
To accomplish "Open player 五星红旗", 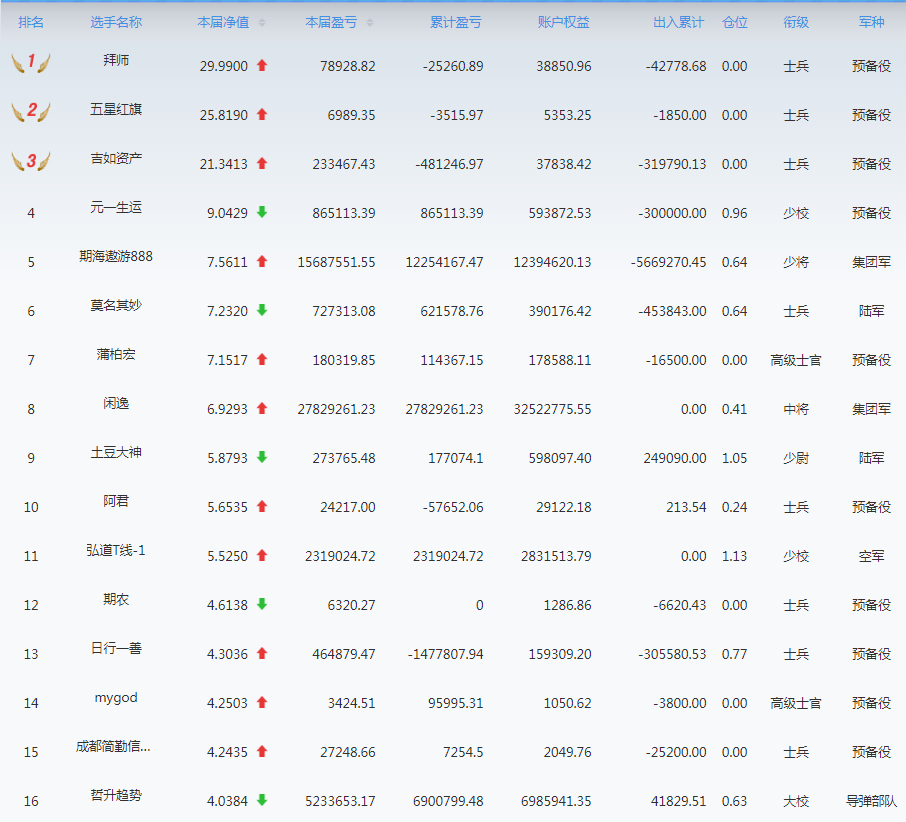I will 116,109.
